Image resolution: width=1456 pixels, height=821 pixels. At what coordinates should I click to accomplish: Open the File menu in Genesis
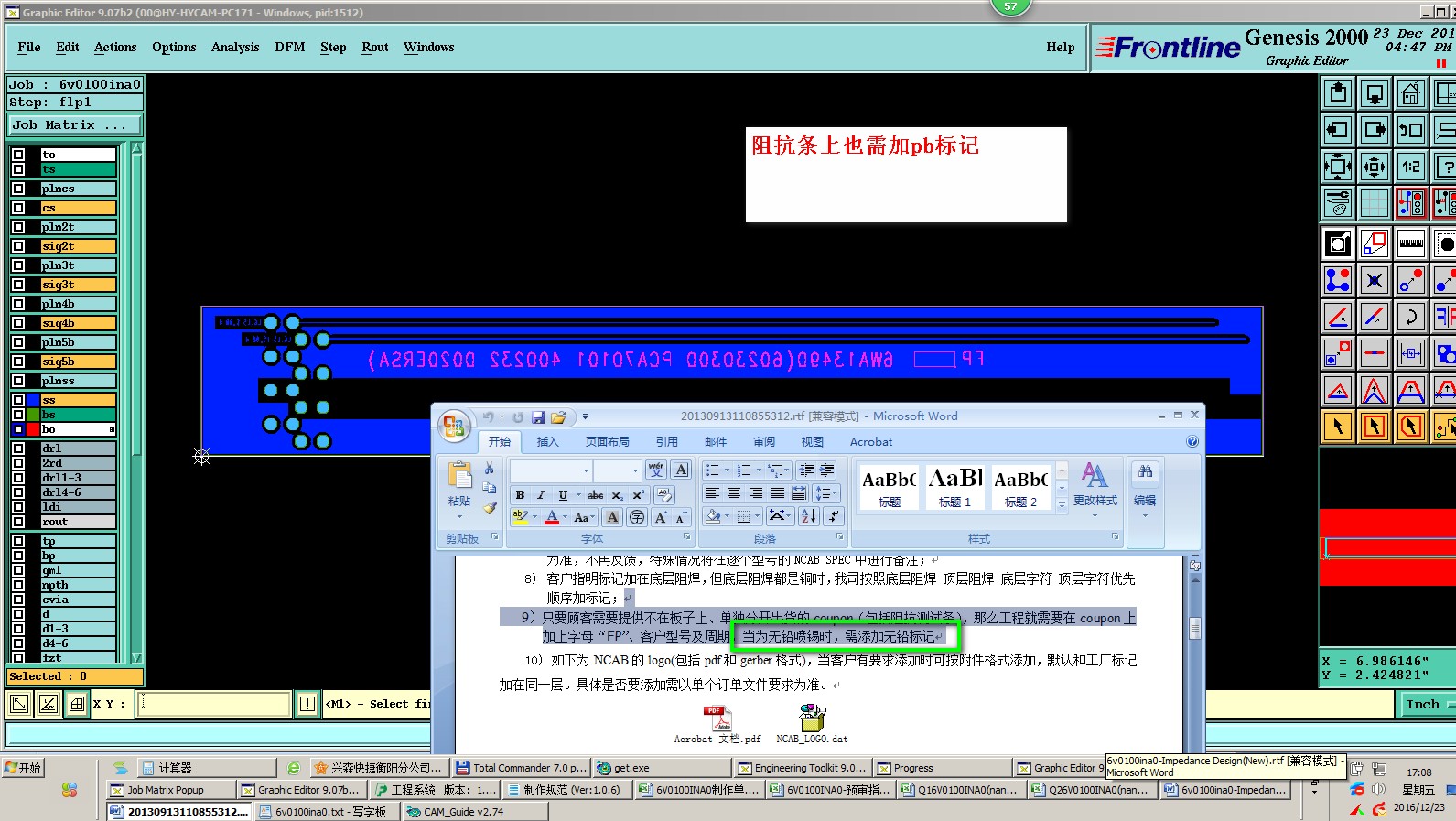pos(29,47)
